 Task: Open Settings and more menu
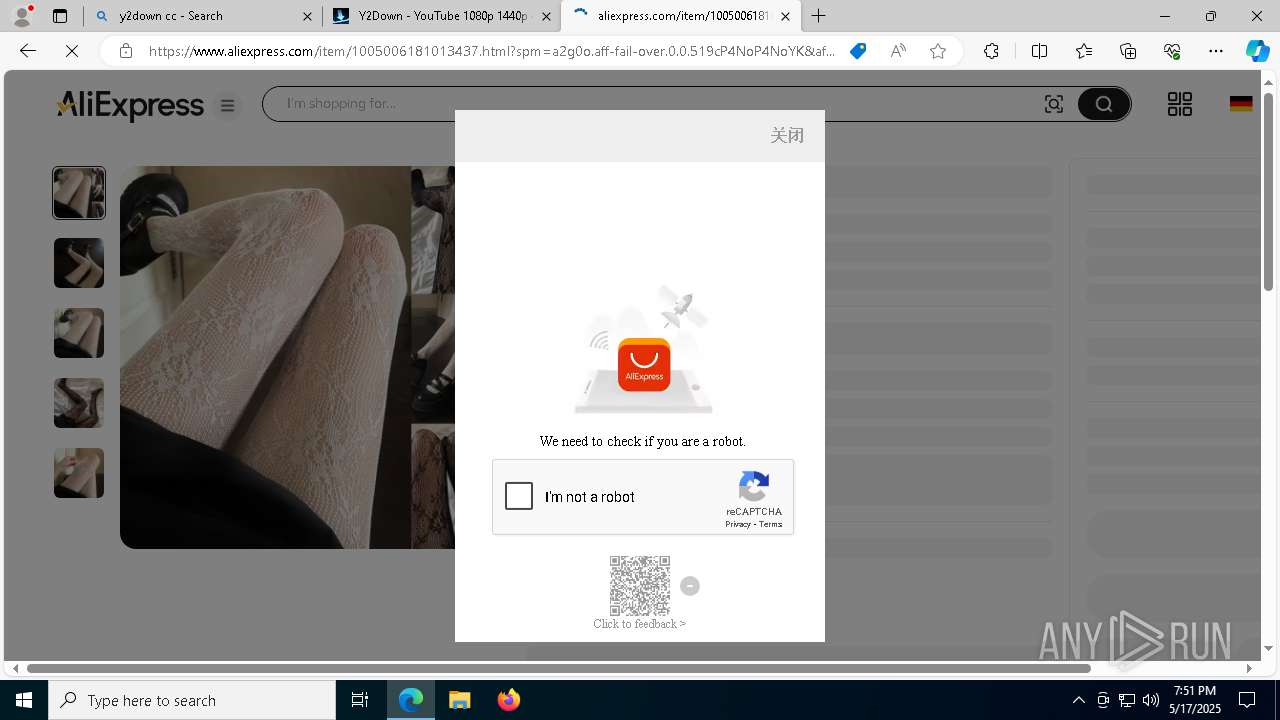1216,51
